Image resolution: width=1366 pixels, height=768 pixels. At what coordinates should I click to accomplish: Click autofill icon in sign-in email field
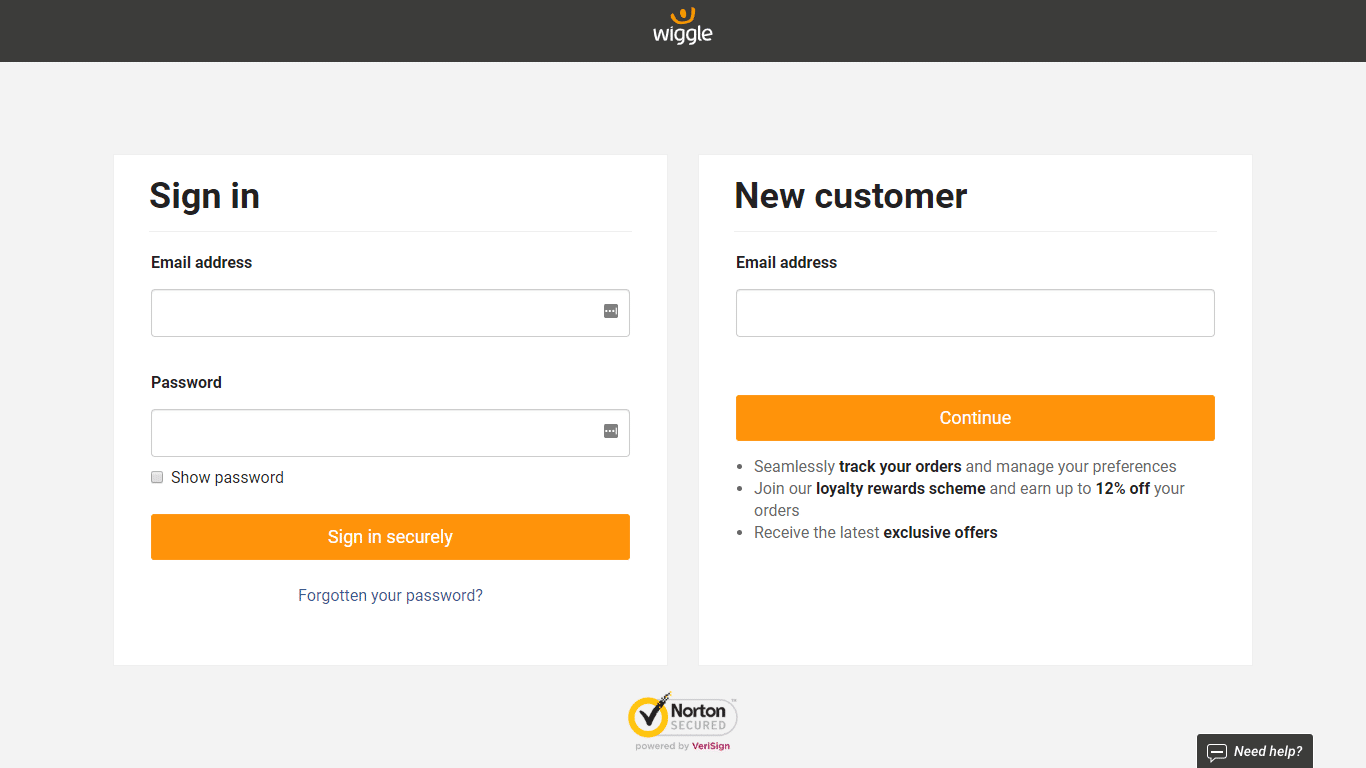click(611, 311)
